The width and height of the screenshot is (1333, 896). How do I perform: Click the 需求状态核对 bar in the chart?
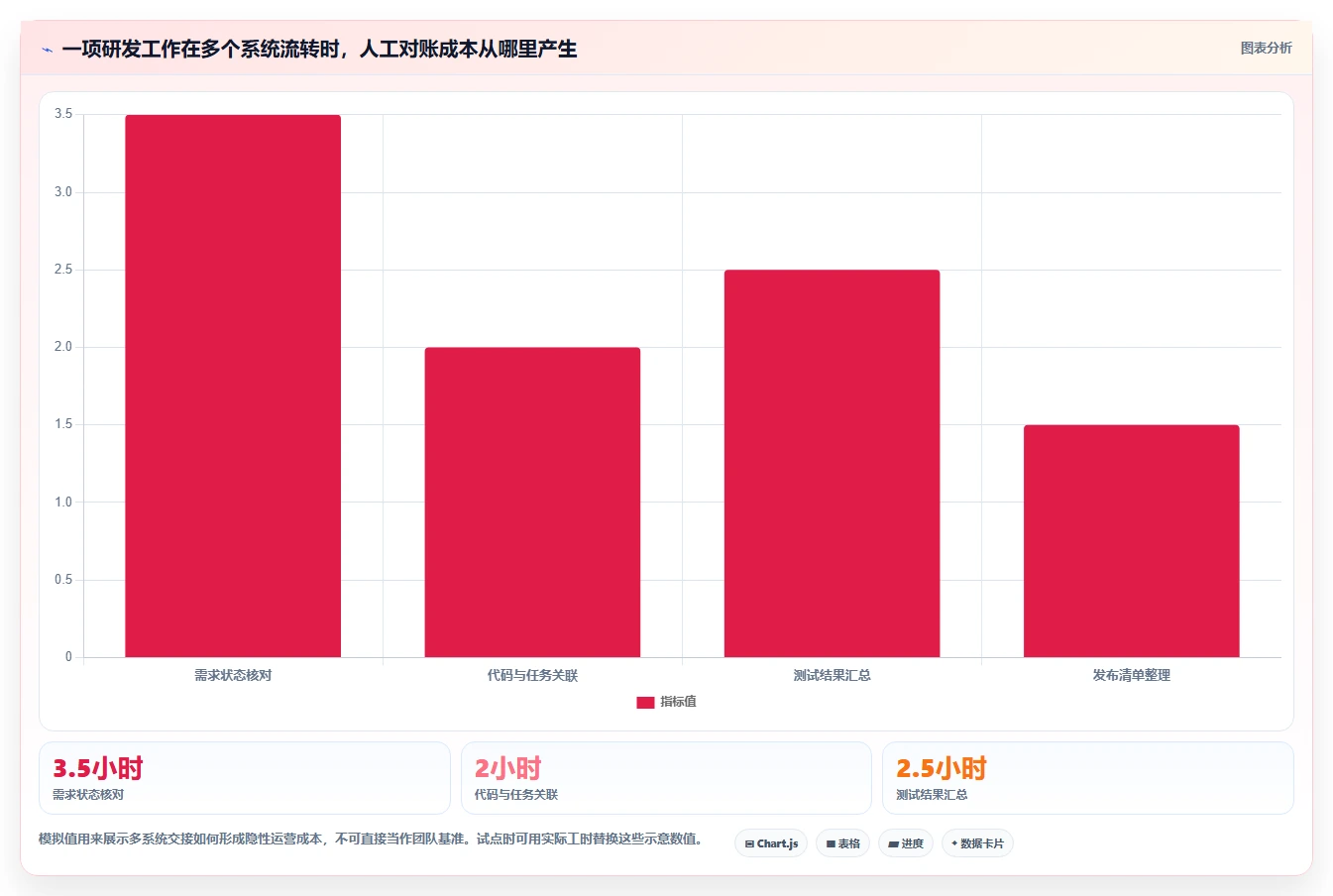tap(233, 386)
